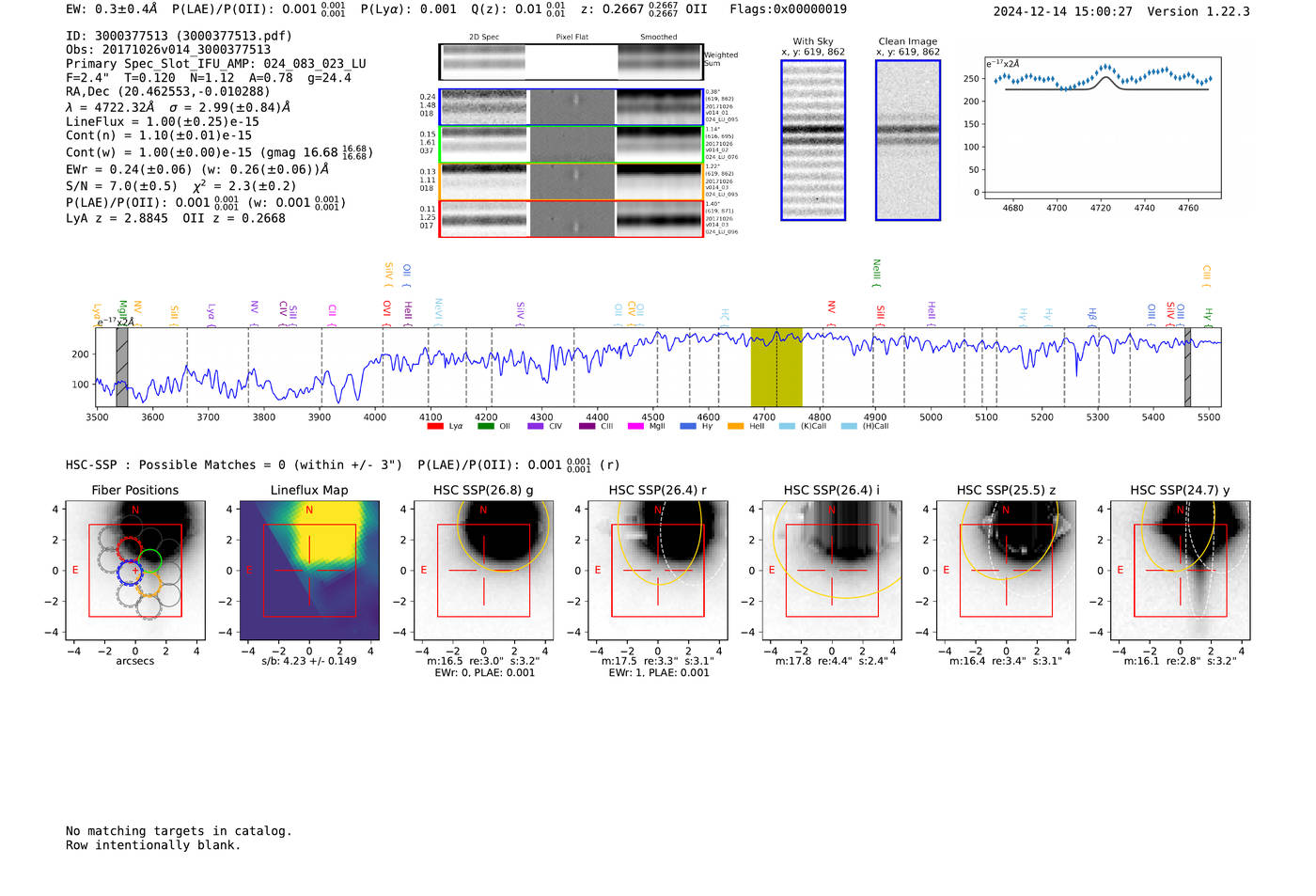This screenshot has width=1316, height=896.
Task: Select the green-bordered fiber 2D spec row
Action: (571, 145)
